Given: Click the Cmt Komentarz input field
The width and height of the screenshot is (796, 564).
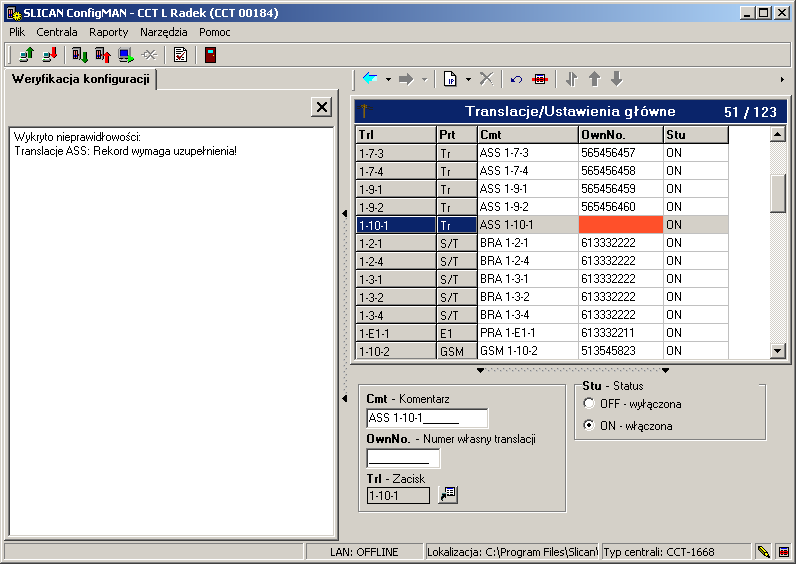Looking at the screenshot, I should point(427,418).
